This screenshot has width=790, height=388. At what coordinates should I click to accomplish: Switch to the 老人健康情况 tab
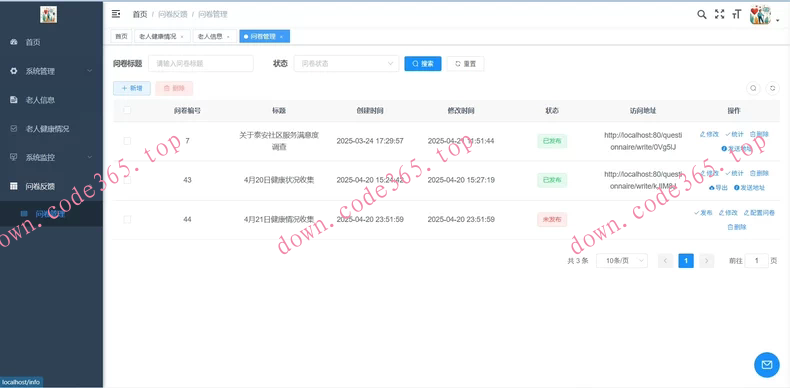[158, 36]
